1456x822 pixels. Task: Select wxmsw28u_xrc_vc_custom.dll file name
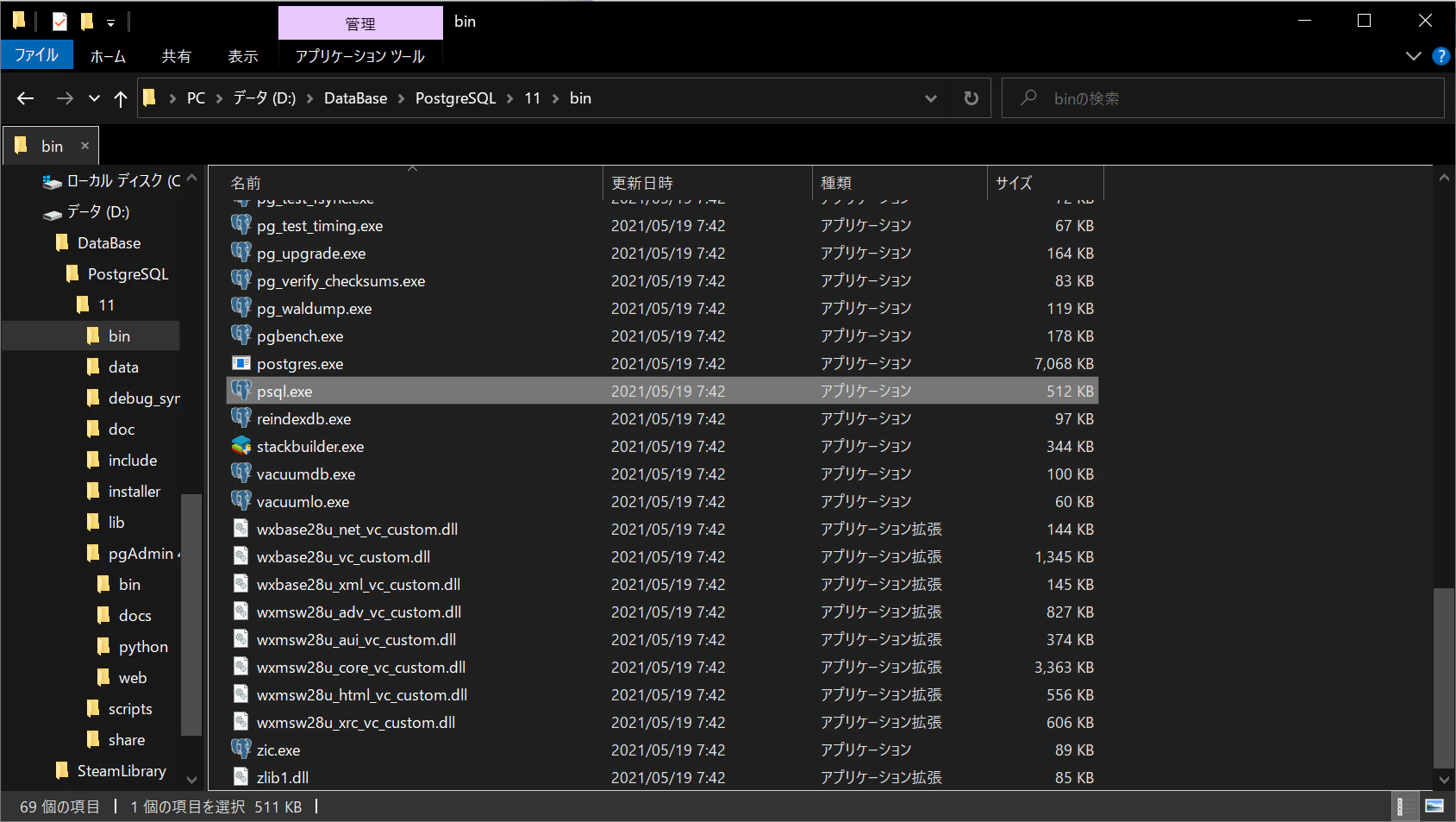[356, 722]
